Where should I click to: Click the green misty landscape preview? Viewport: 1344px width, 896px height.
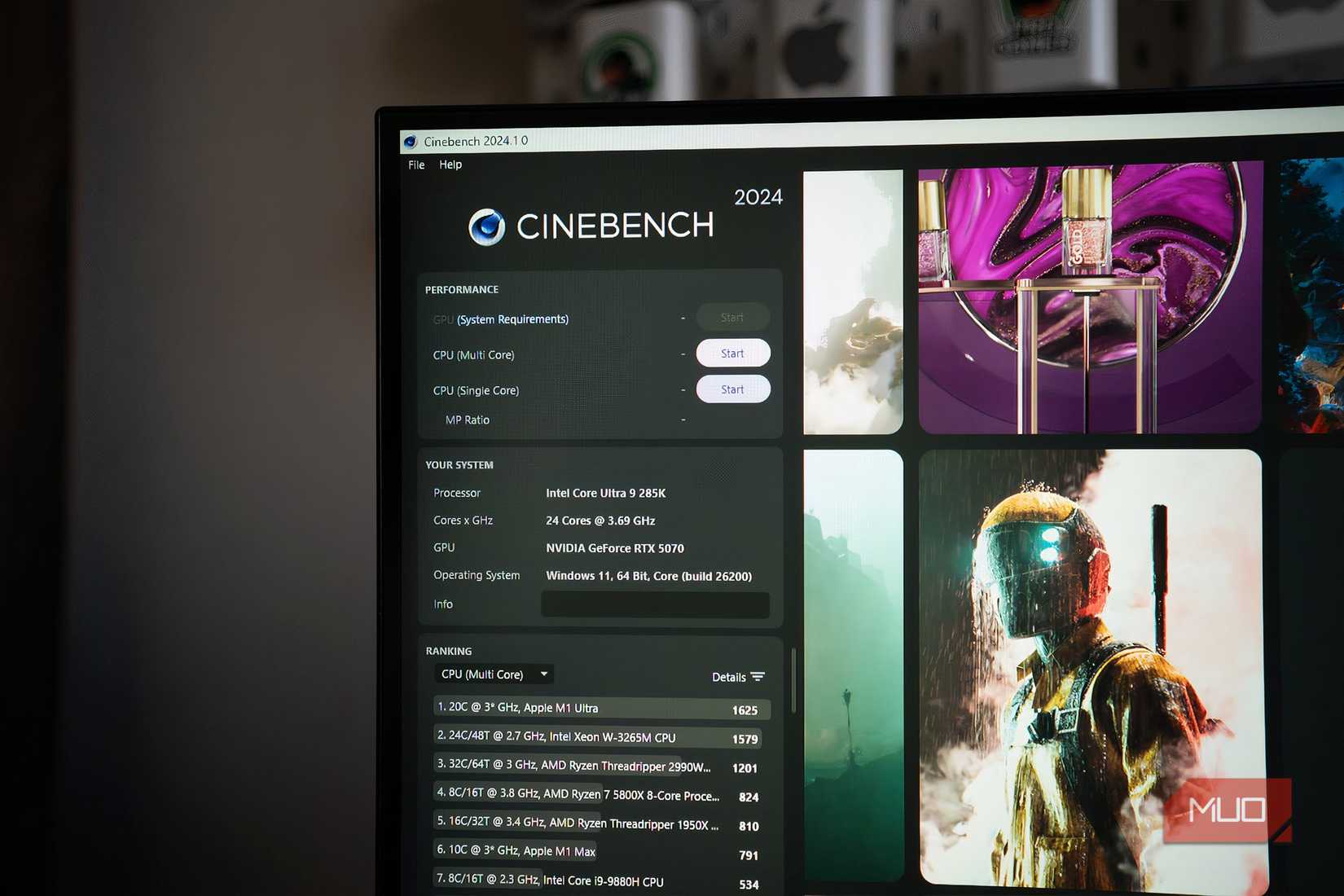point(852,668)
